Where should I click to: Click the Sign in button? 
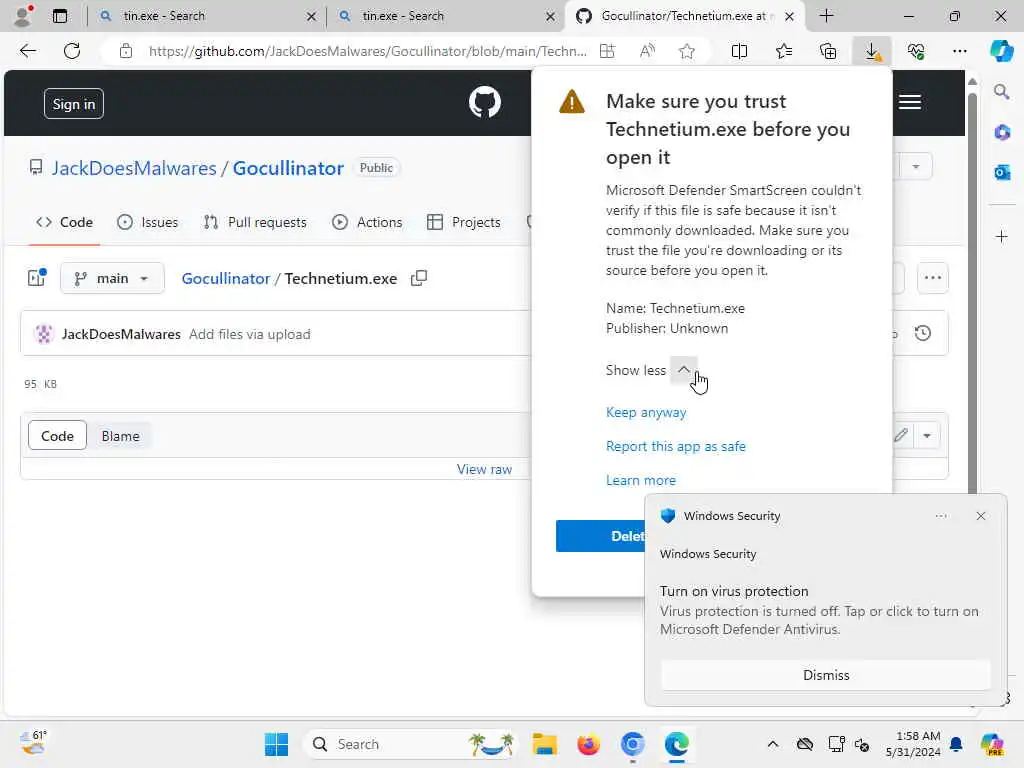[74, 104]
